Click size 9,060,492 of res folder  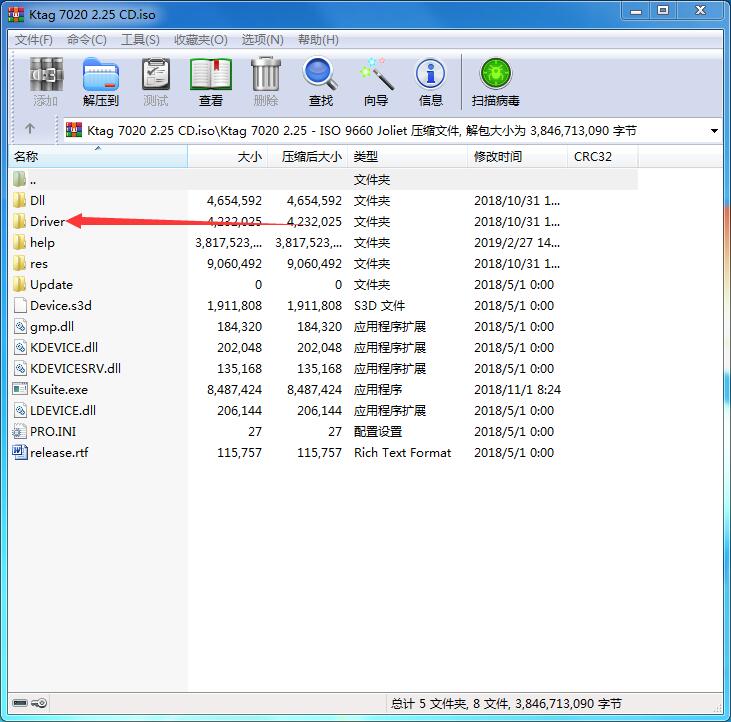pyautogui.click(x=234, y=263)
